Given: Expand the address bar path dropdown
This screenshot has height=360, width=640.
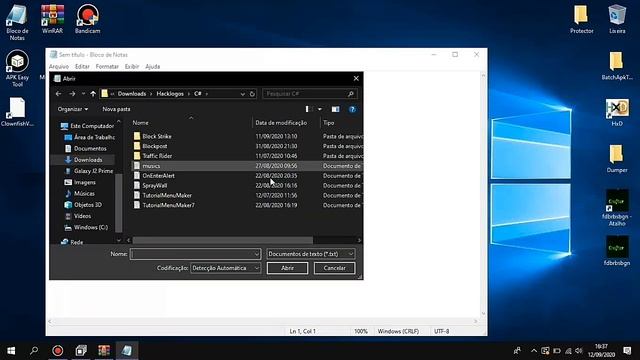Looking at the screenshot, I should (x=242, y=94).
